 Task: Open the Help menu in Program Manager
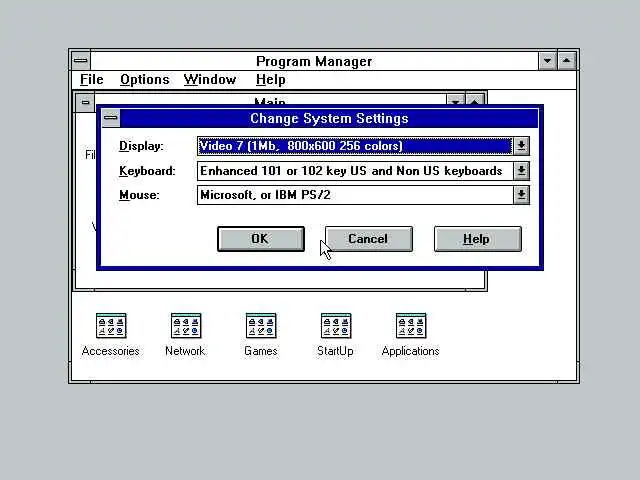click(270, 80)
